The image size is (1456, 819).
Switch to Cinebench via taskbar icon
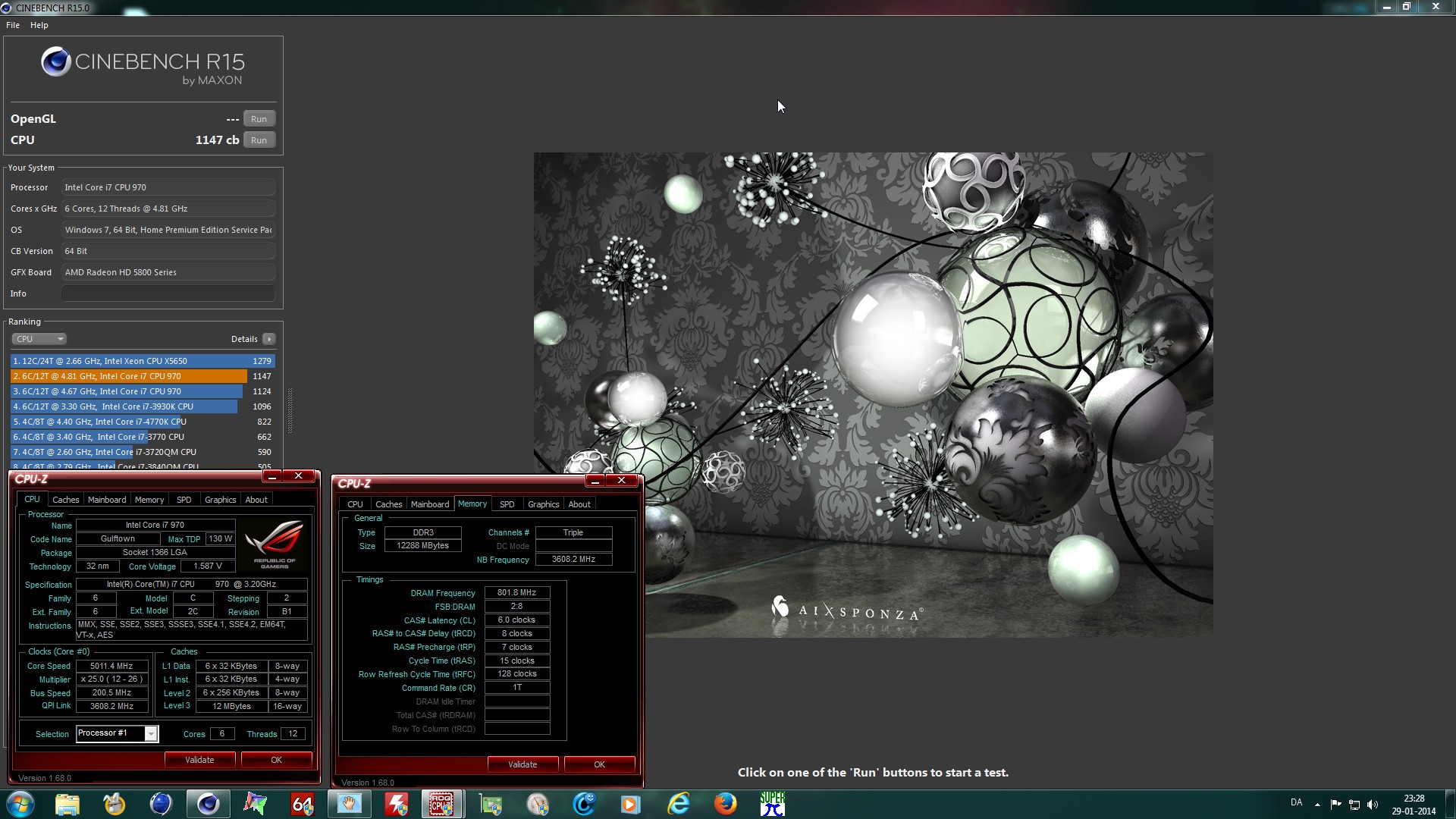coord(208,804)
